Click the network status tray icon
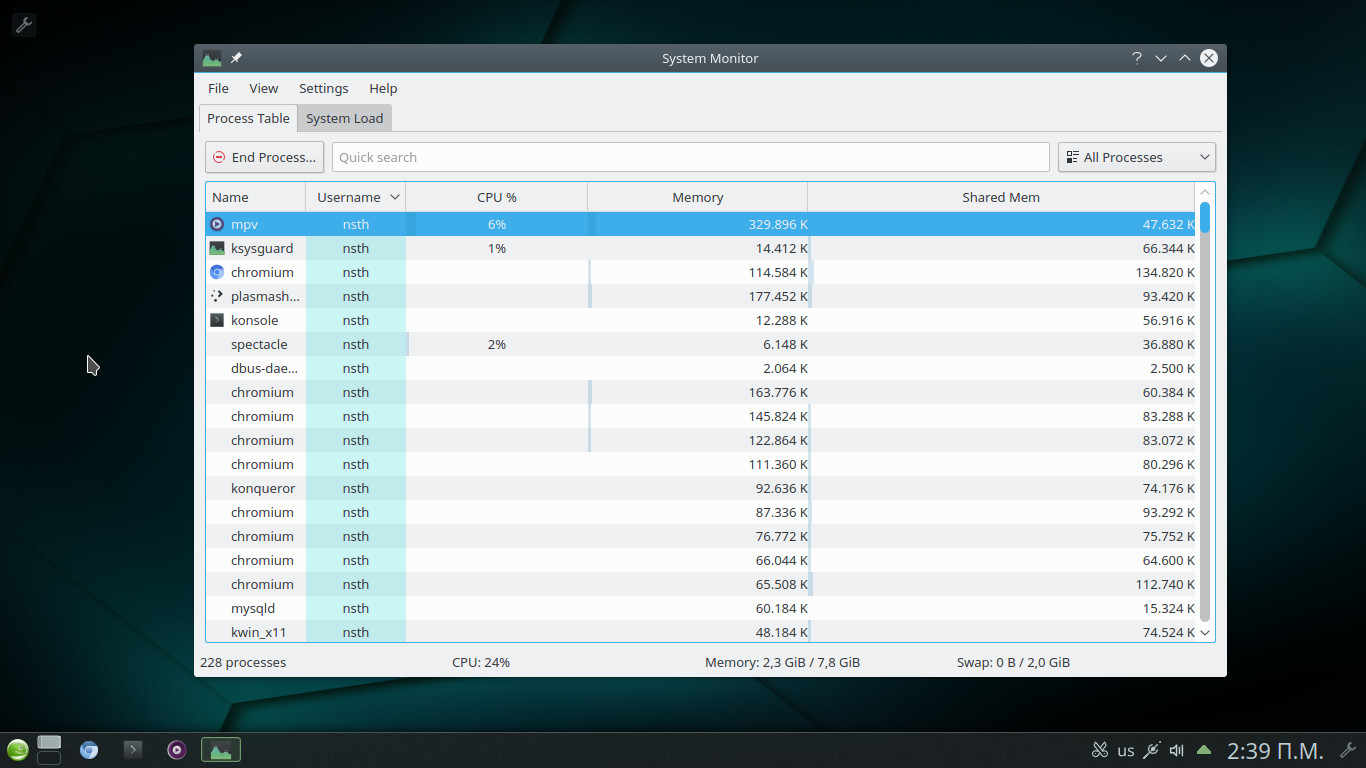This screenshot has height=768, width=1366. (x=1151, y=750)
